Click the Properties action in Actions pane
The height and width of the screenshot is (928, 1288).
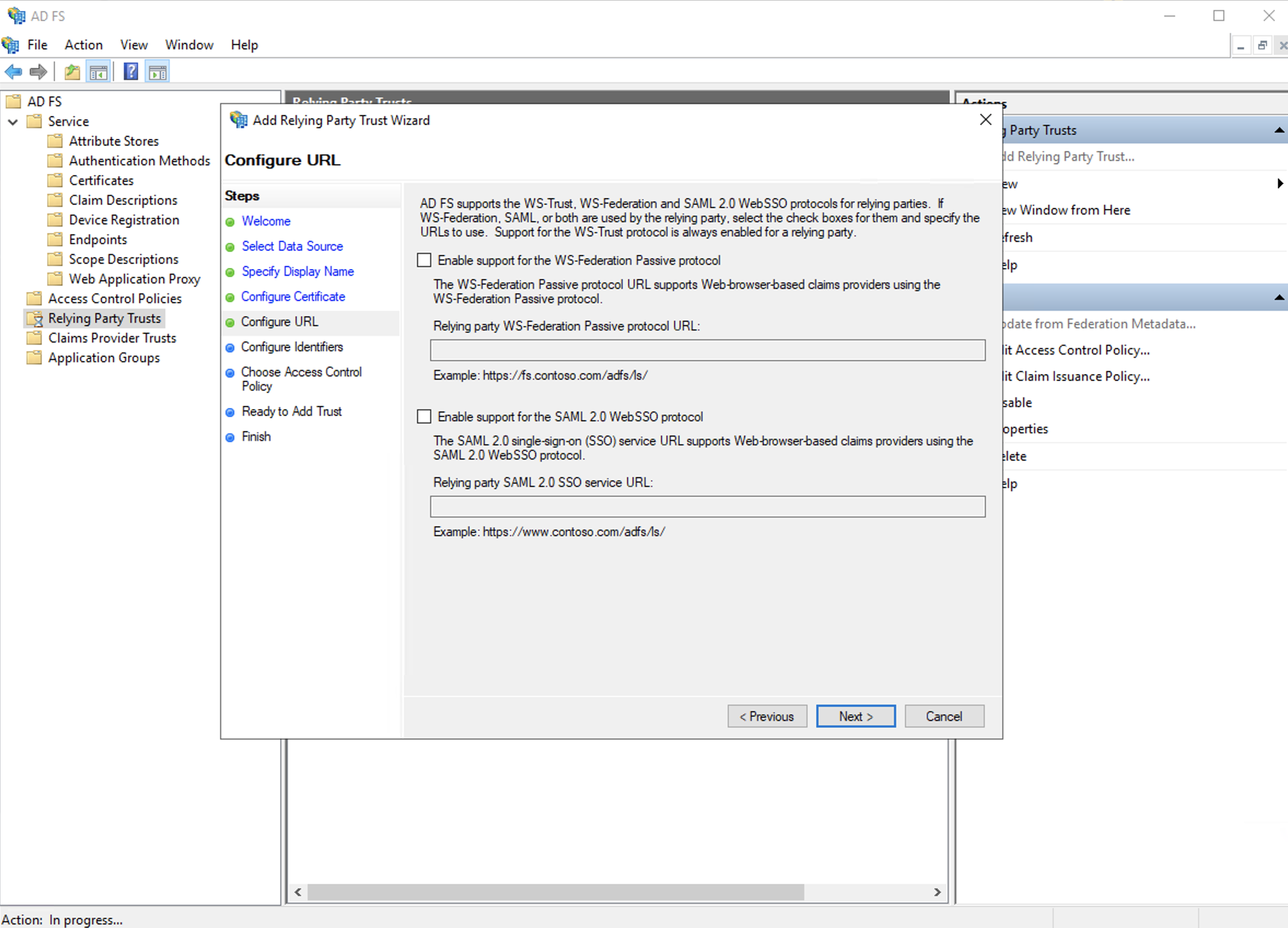click(1025, 429)
